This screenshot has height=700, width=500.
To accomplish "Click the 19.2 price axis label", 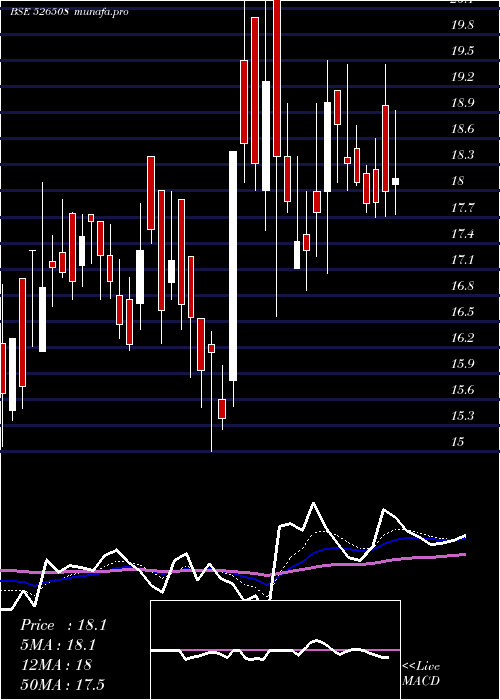I will (462, 77).
